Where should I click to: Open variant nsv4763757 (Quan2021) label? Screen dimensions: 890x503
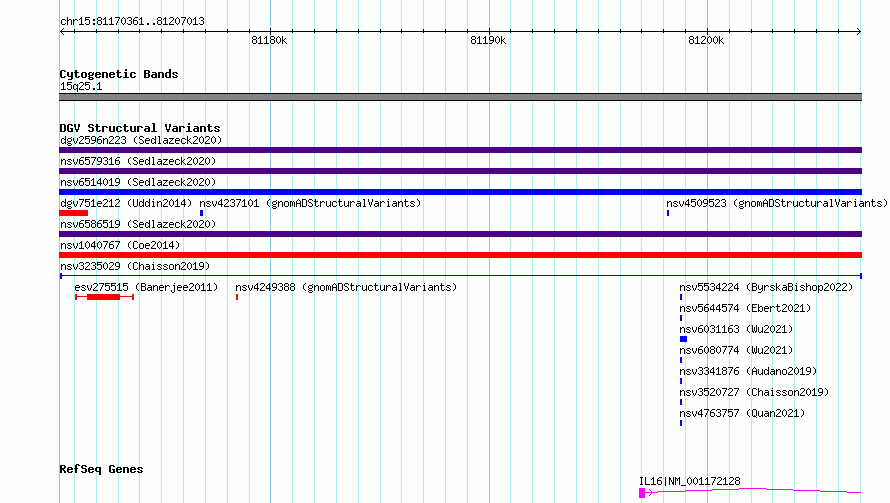(742, 413)
